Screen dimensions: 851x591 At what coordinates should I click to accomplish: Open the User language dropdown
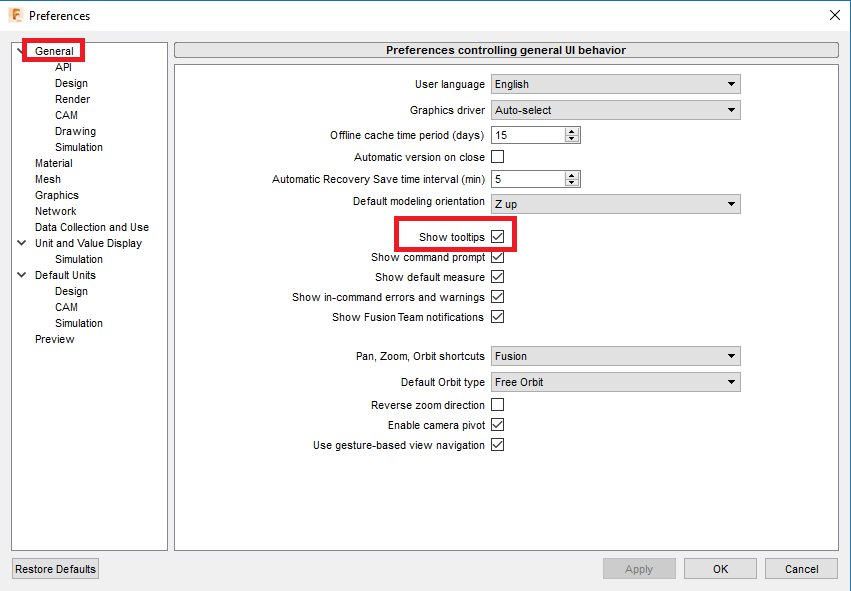point(615,83)
